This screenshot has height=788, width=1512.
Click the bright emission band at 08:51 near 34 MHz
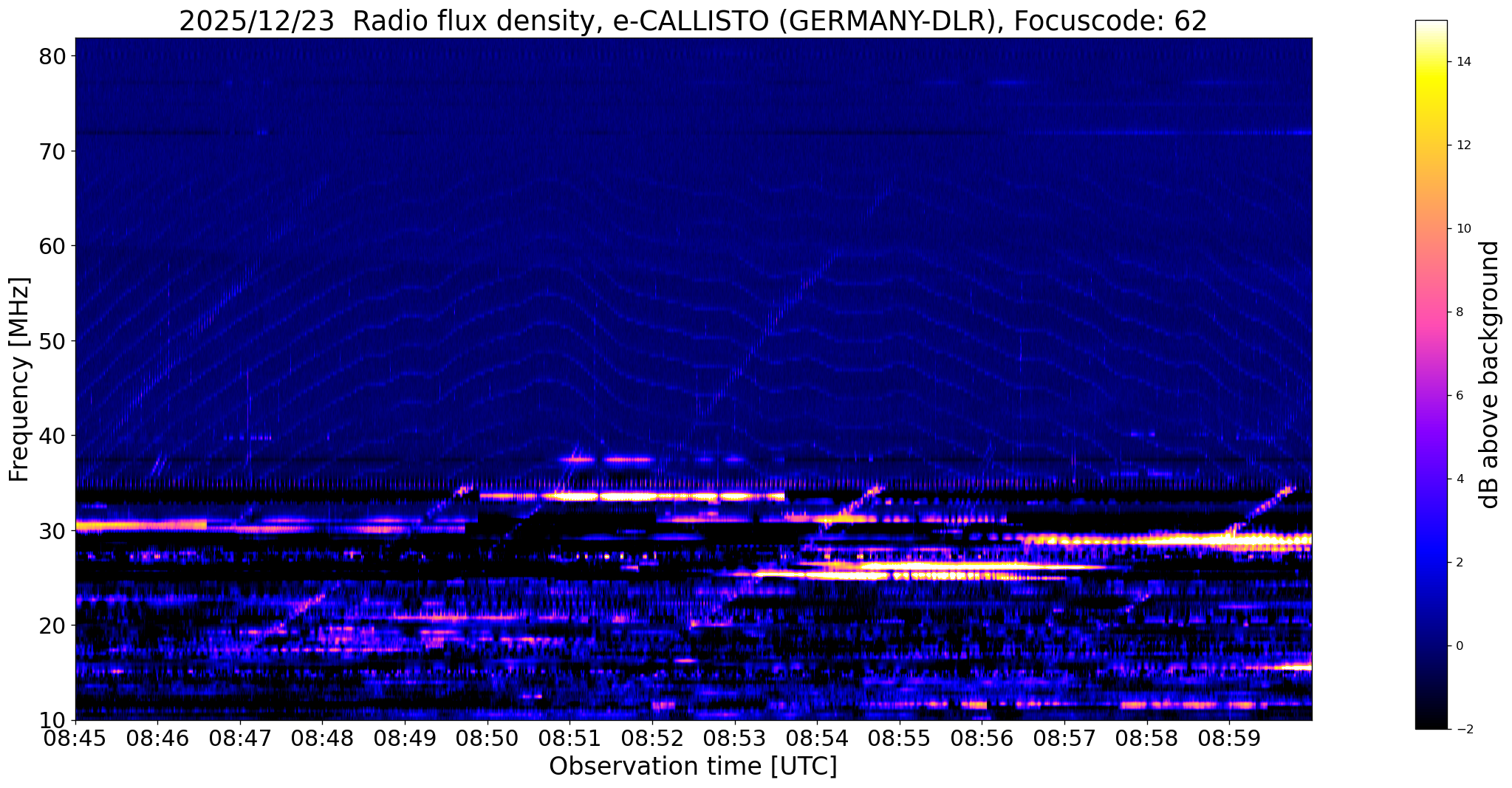(x=632, y=496)
